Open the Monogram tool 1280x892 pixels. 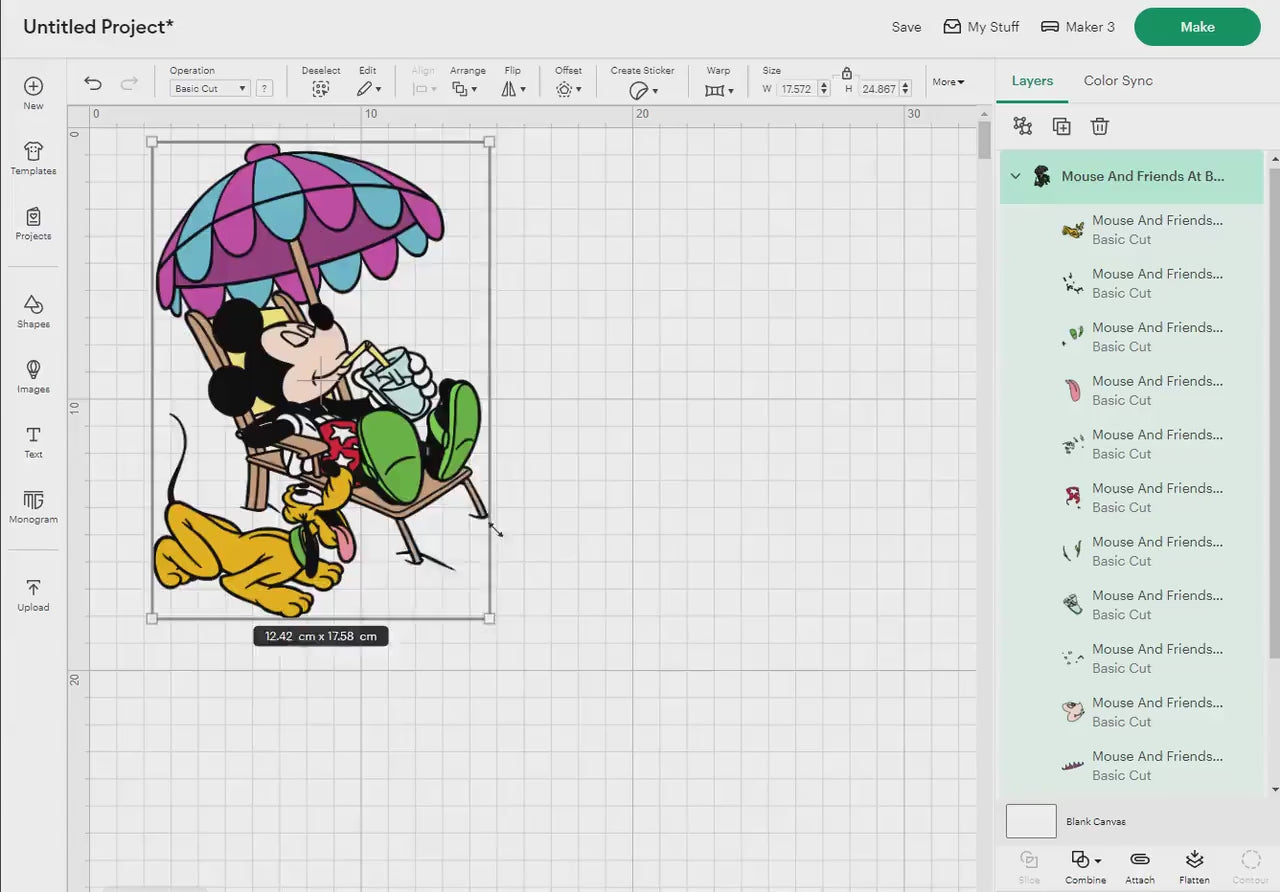33,507
